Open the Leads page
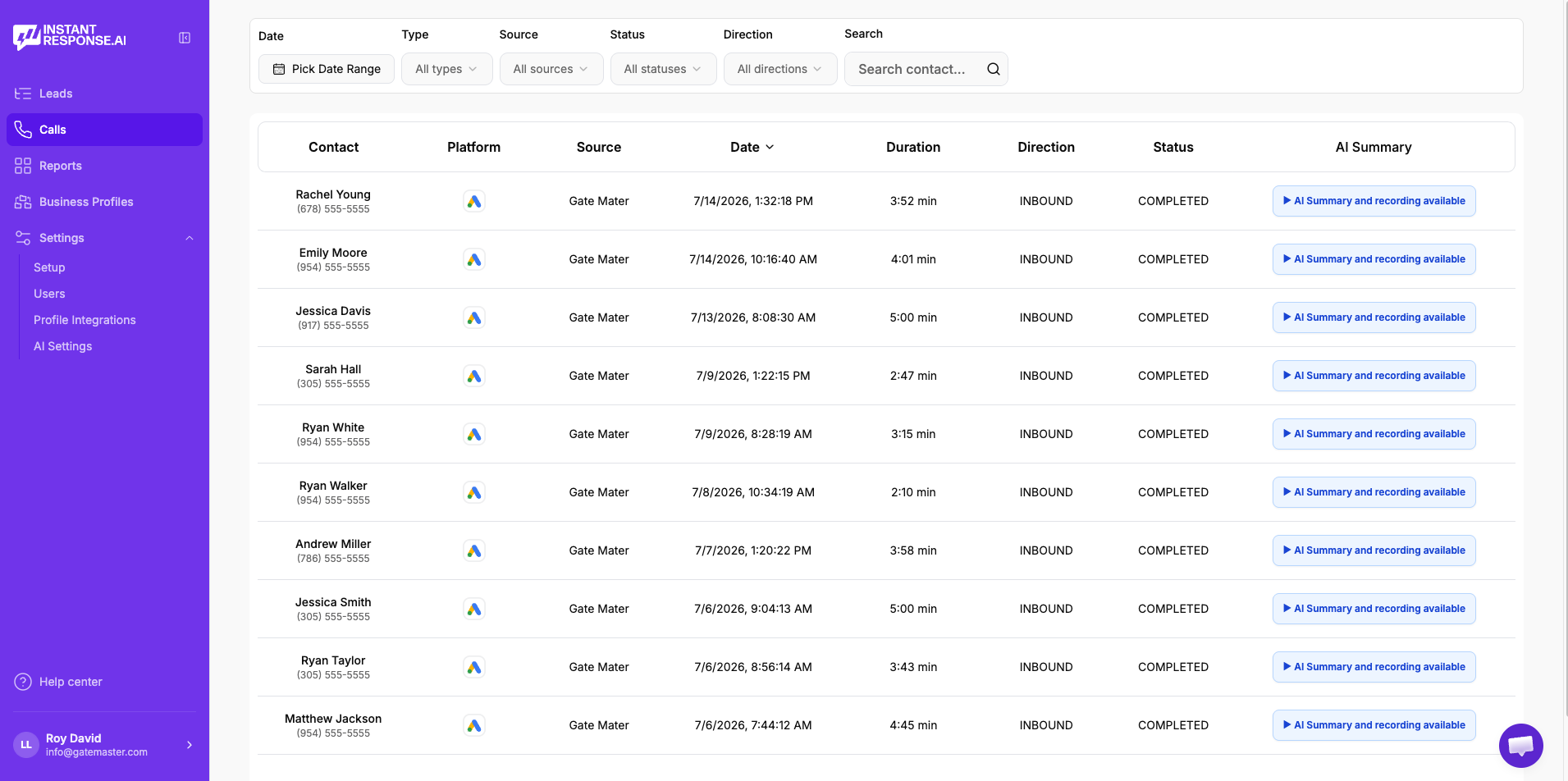1568x781 pixels. [x=104, y=94]
